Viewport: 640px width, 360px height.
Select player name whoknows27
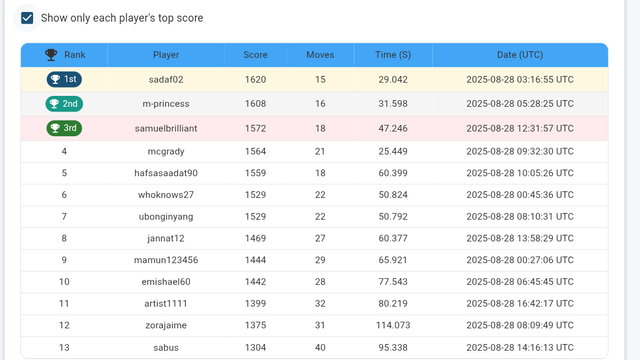click(x=166, y=195)
